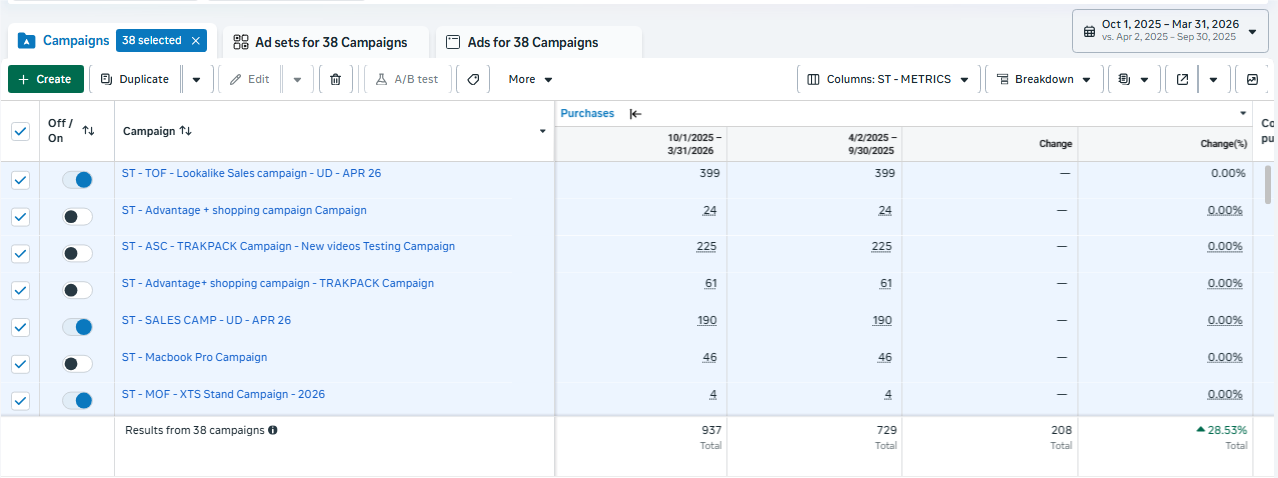This screenshot has width=1278, height=478.
Task: Switch to Ad sets for 38 Campaigns tab
Action: click(326, 42)
